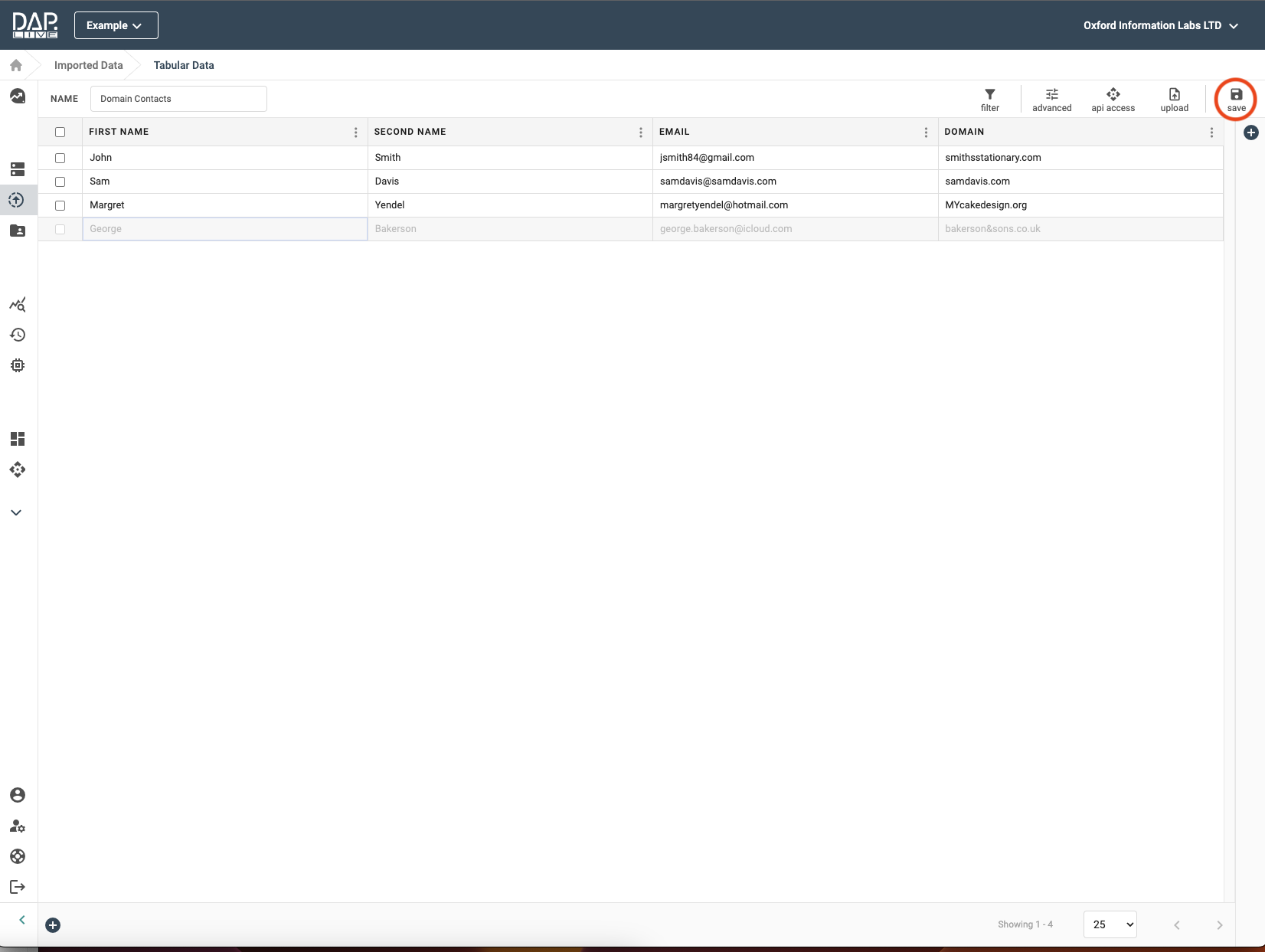The image size is (1265, 952).
Task: Open the rows-per-page dropdown showing 25
Action: coord(1110,924)
